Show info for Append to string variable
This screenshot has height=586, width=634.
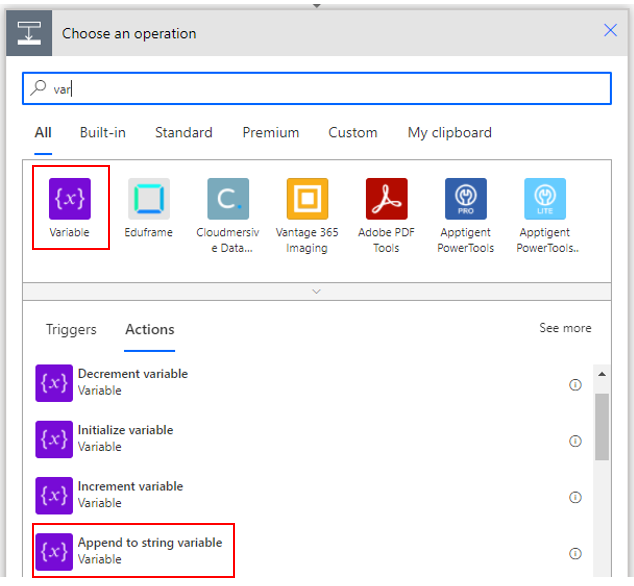pyautogui.click(x=575, y=553)
